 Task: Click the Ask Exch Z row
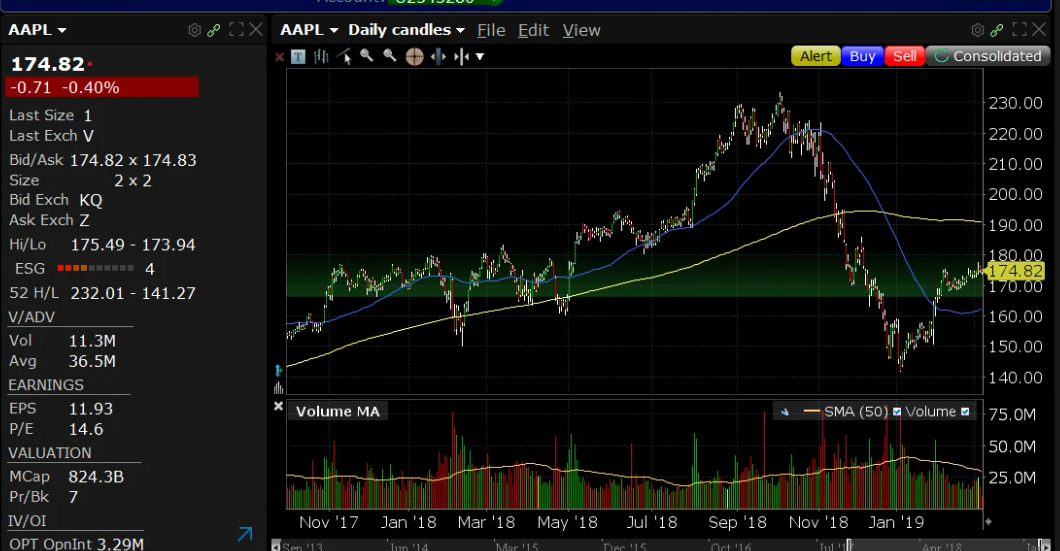coord(49,220)
